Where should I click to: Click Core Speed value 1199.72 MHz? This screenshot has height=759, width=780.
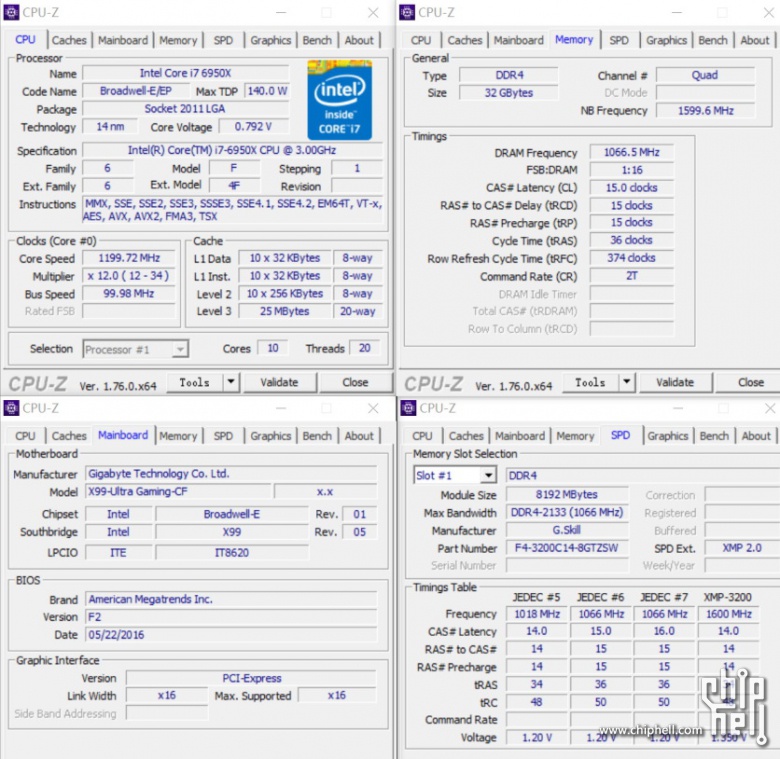coord(129,258)
